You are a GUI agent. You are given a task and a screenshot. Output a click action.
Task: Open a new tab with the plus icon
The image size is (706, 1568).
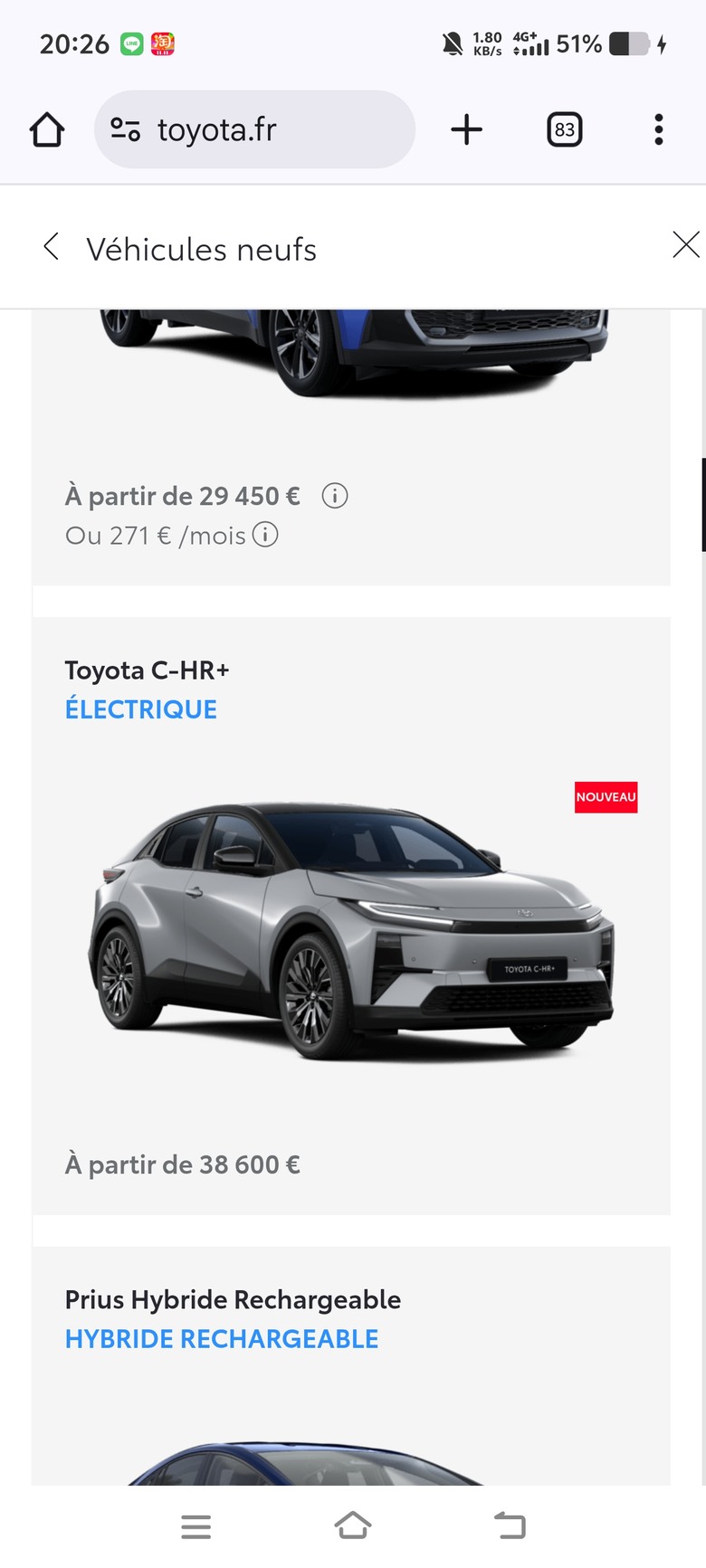point(466,129)
